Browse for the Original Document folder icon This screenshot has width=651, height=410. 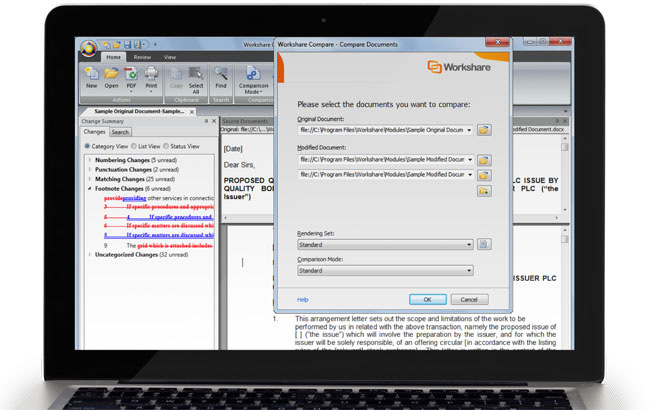pyautogui.click(x=484, y=130)
